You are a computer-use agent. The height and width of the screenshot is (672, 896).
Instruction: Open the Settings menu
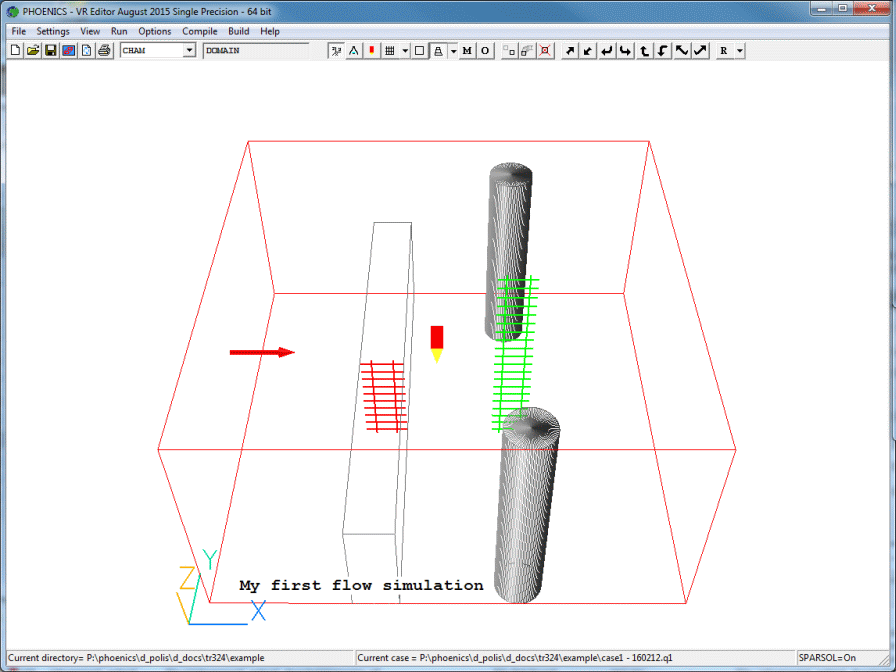(53, 31)
